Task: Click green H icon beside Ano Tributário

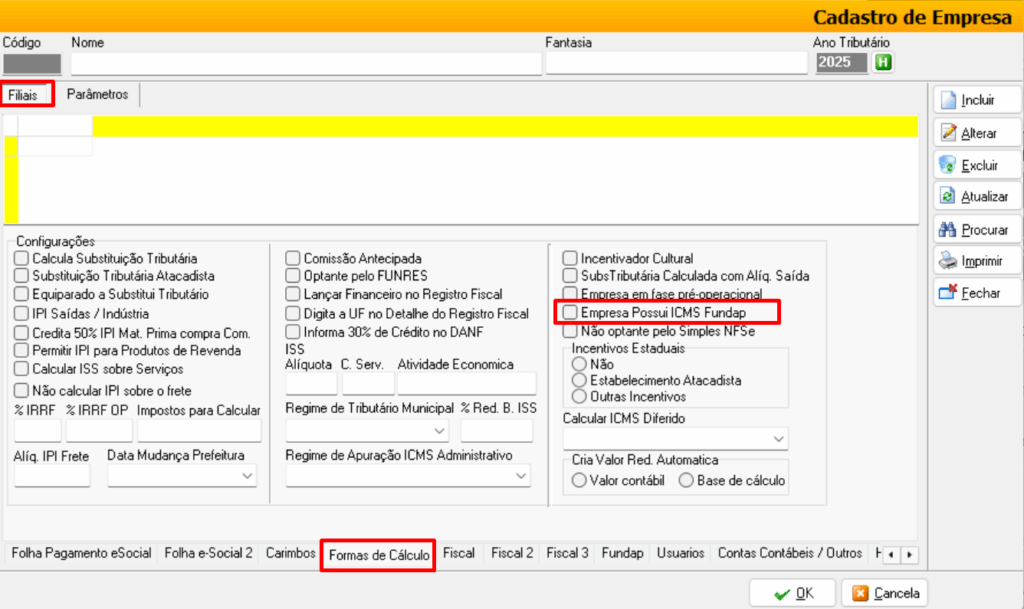Action: point(883,63)
